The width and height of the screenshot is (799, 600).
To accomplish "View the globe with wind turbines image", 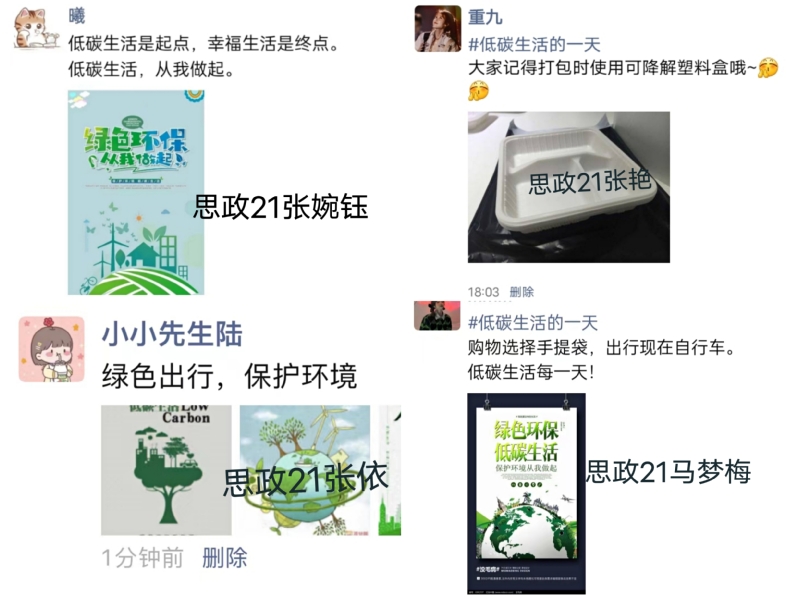I will [305, 470].
